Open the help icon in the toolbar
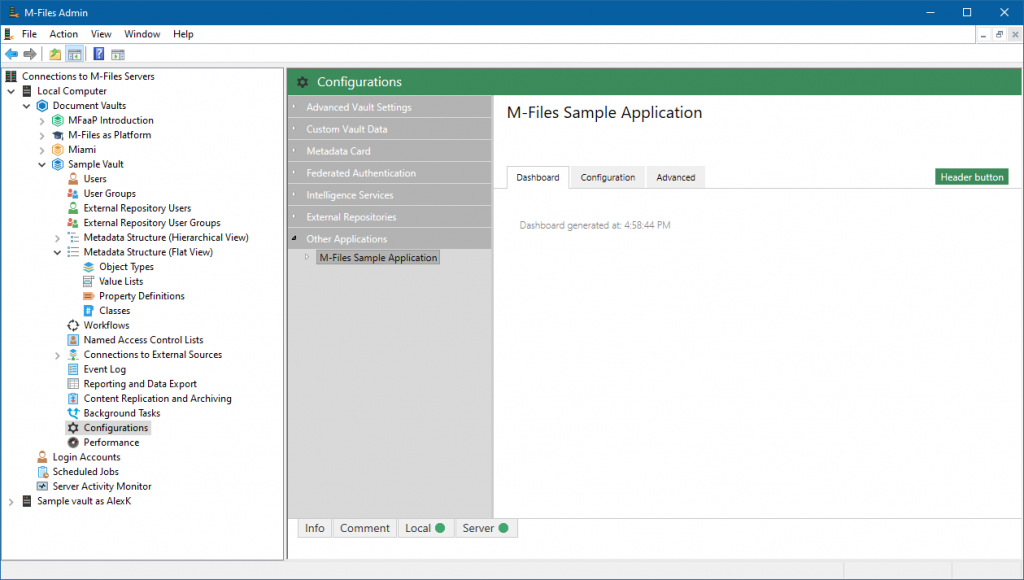The width and height of the screenshot is (1024, 580). [x=97, y=54]
